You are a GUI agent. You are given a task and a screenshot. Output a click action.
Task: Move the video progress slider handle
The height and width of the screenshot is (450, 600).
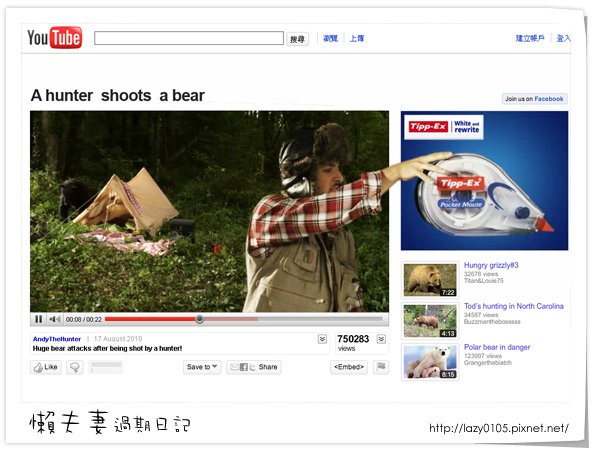199,319
